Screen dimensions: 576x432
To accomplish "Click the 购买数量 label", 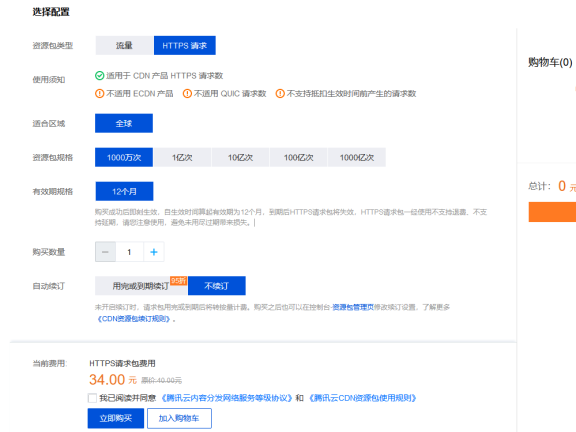I will (49, 252).
